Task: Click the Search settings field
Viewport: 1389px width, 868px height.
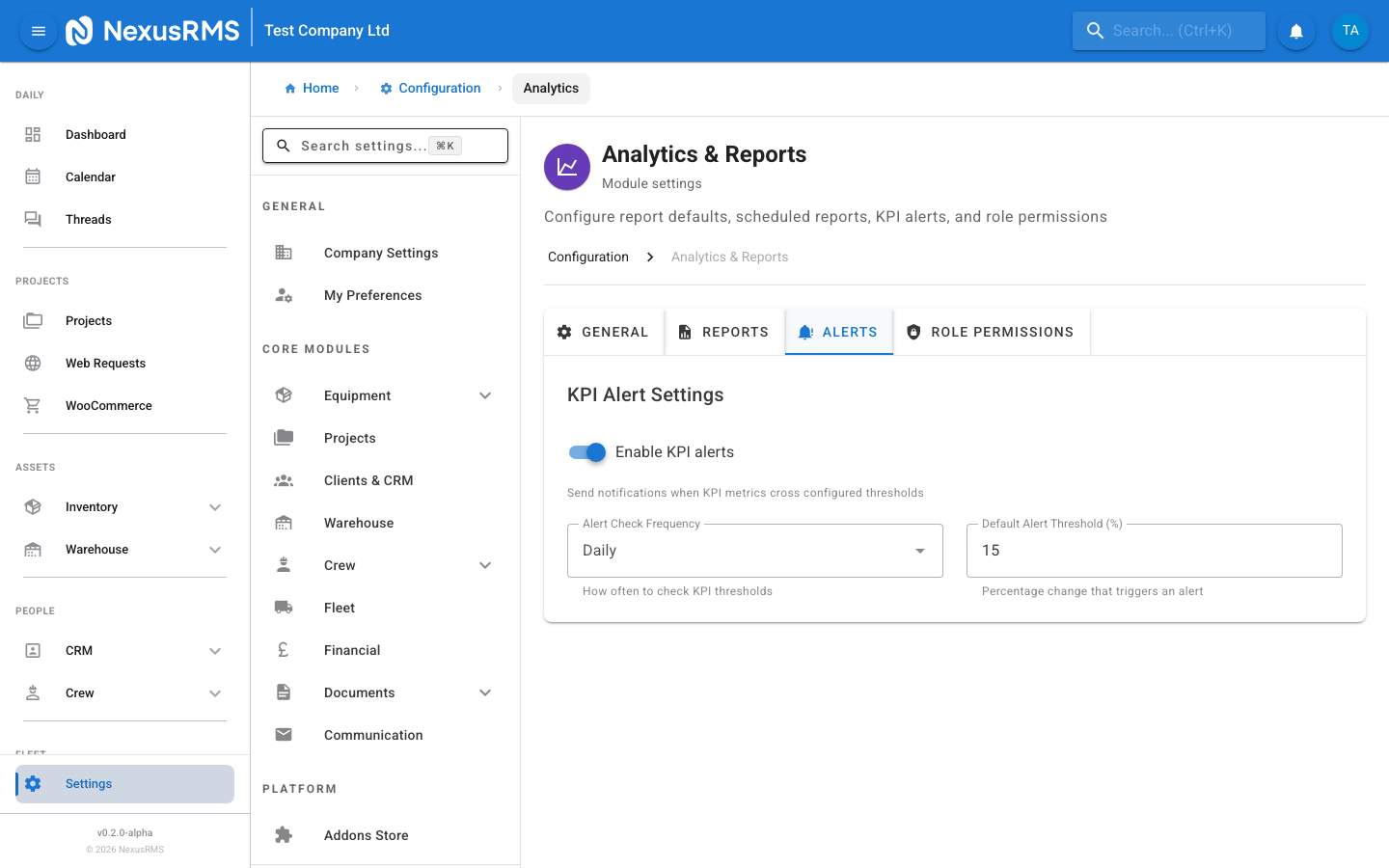Action: pyautogui.click(x=385, y=145)
